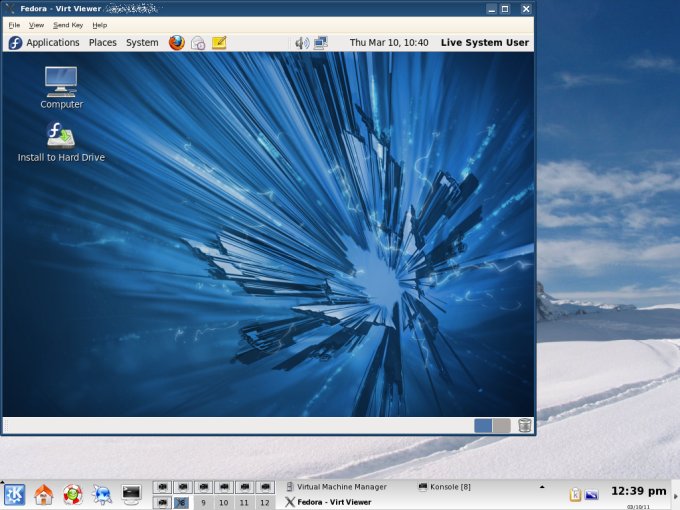
Task: Click the volume speaker icon
Action: pos(301,43)
